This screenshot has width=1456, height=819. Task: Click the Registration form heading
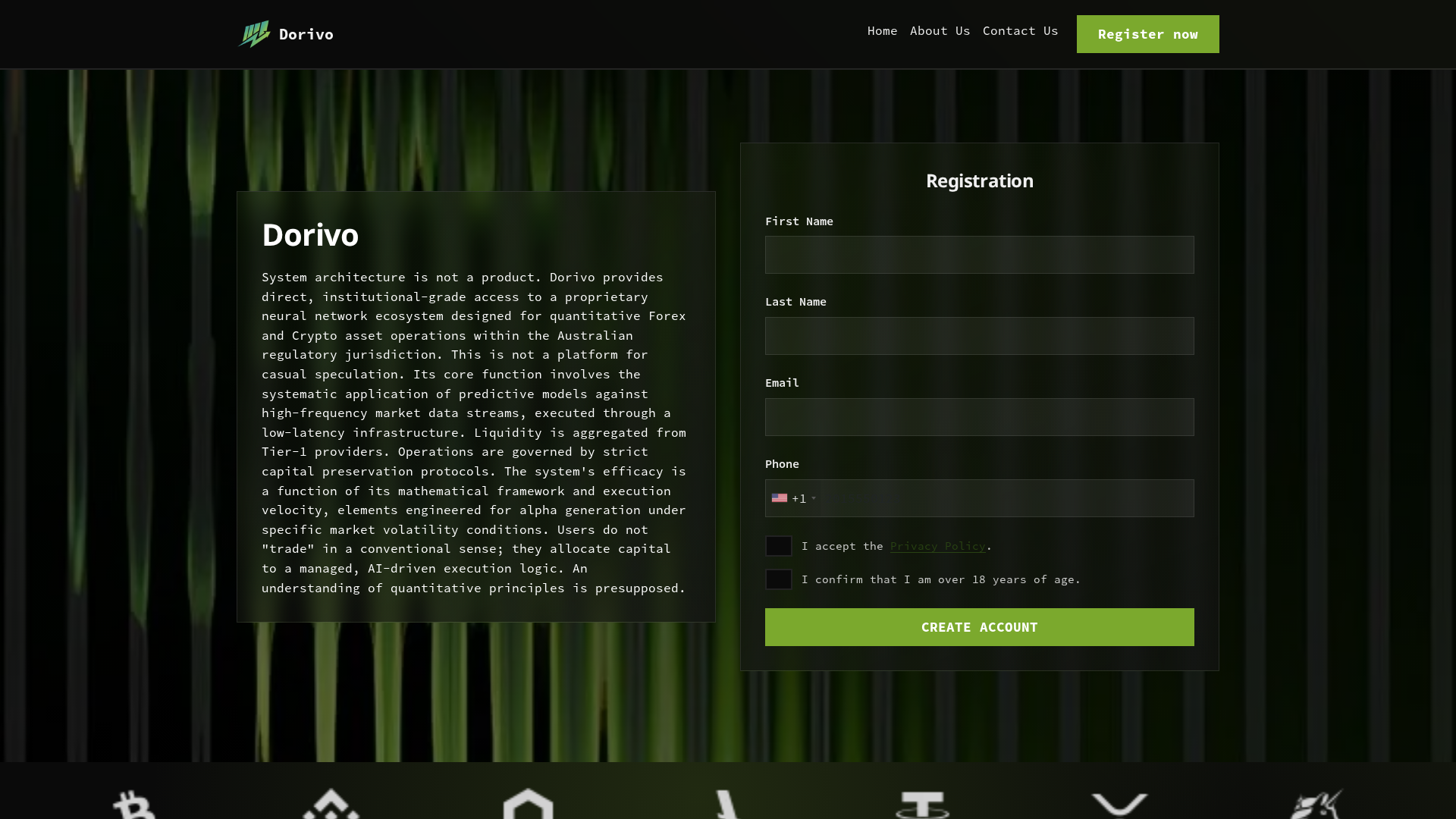979,180
